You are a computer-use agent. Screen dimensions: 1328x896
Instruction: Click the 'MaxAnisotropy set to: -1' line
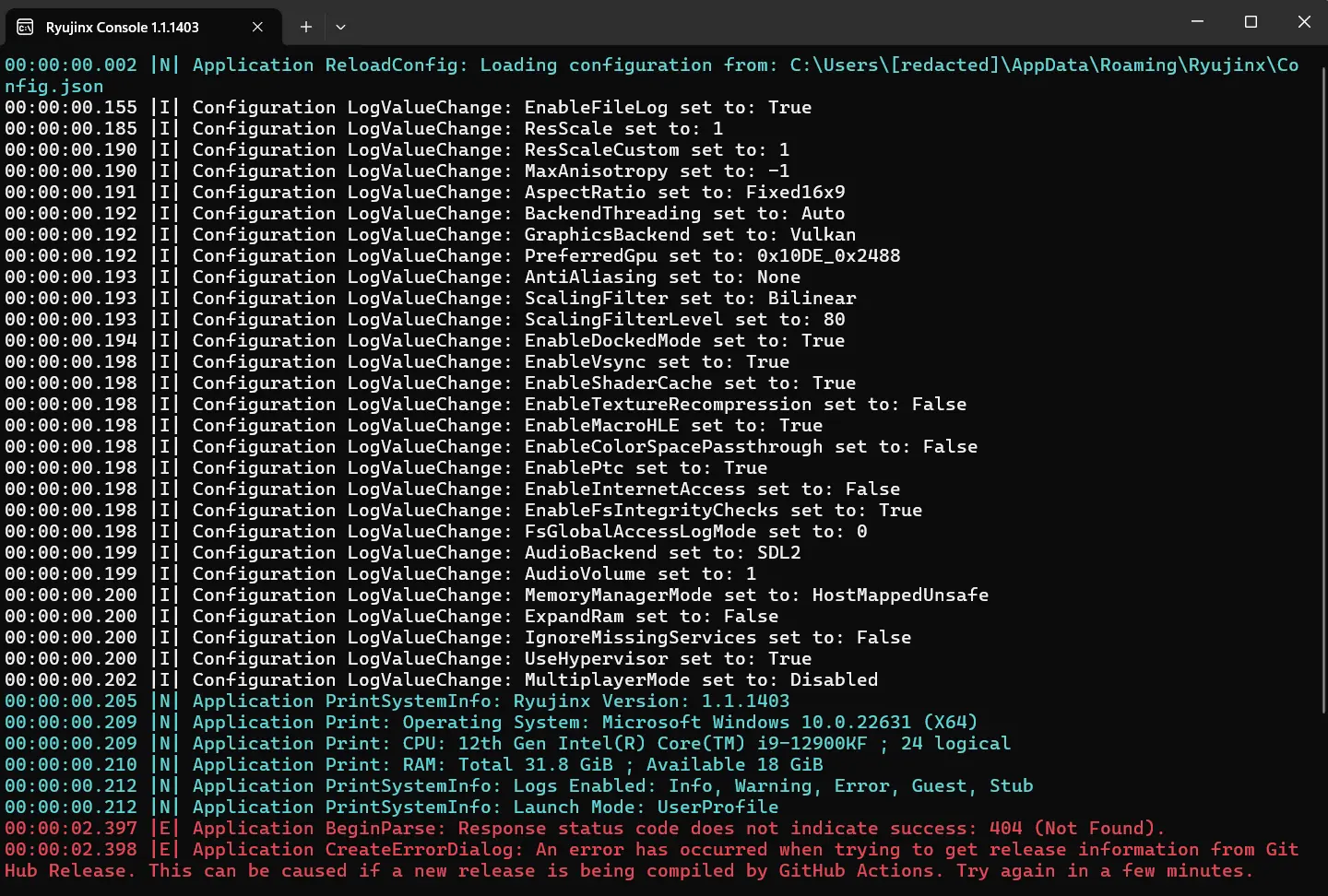(397, 171)
